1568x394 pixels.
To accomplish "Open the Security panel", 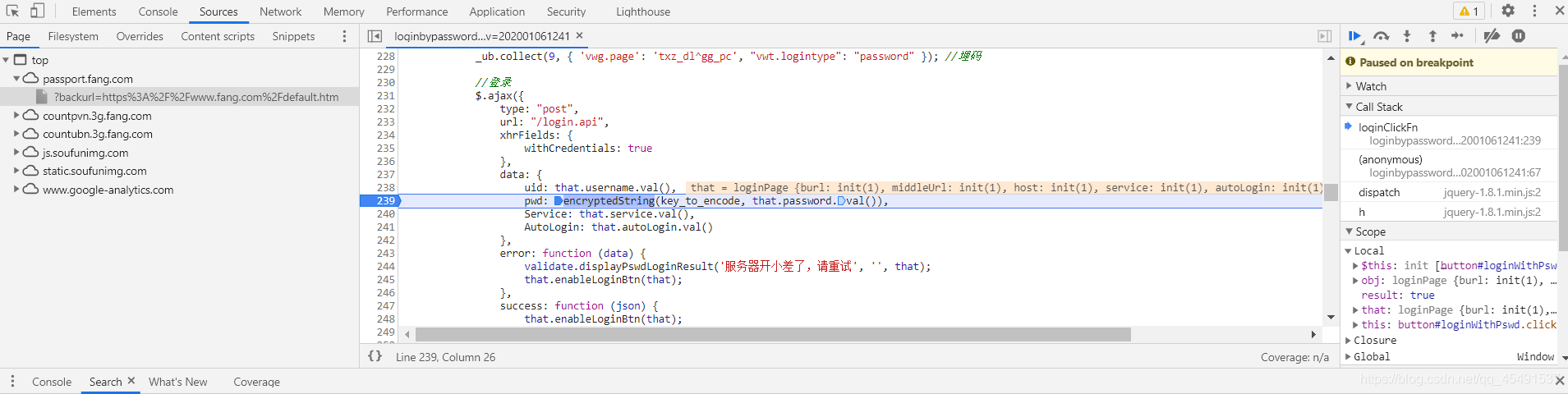I will [x=566, y=11].
